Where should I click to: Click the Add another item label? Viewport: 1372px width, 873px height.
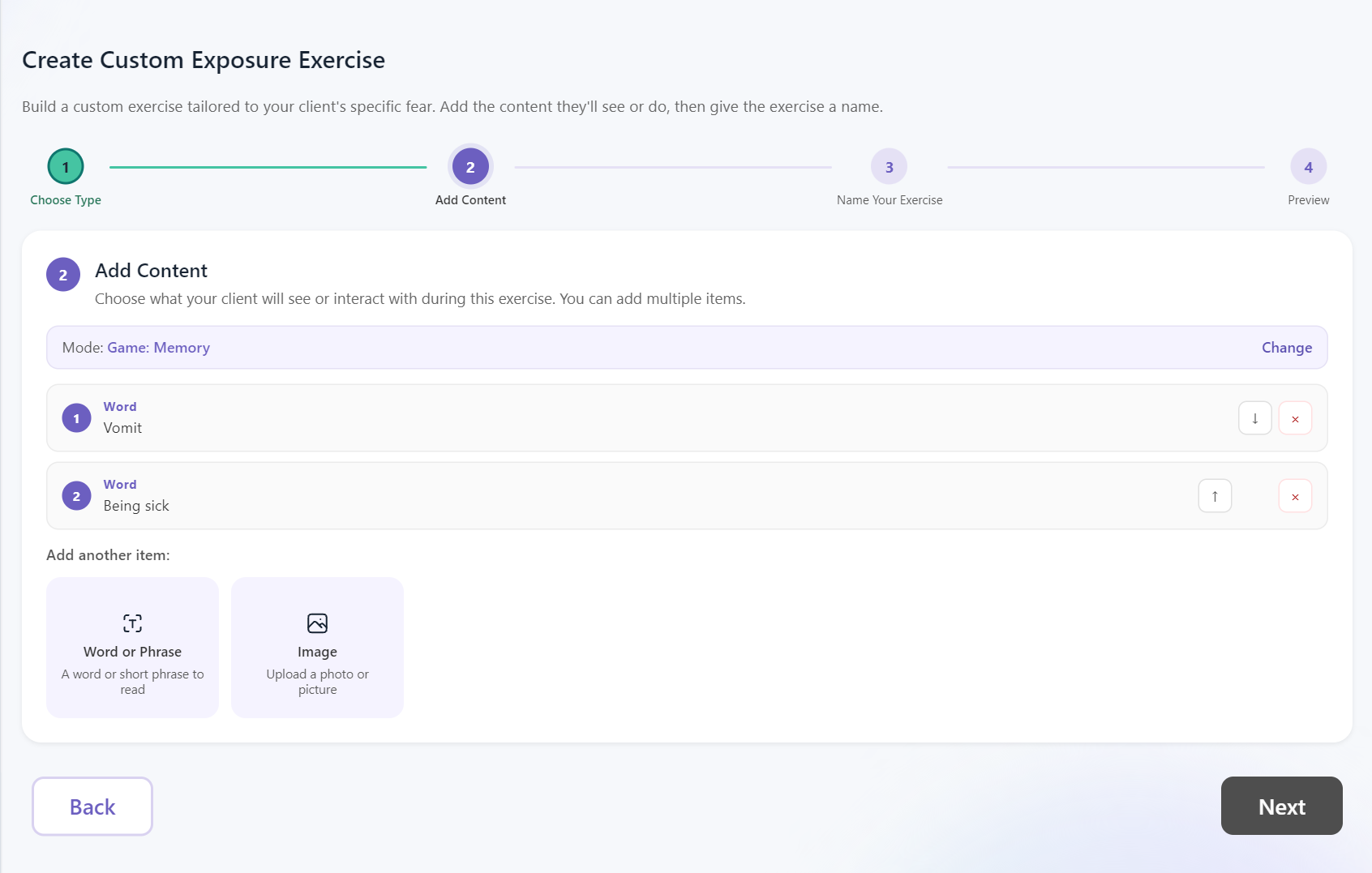pos(108,555)
